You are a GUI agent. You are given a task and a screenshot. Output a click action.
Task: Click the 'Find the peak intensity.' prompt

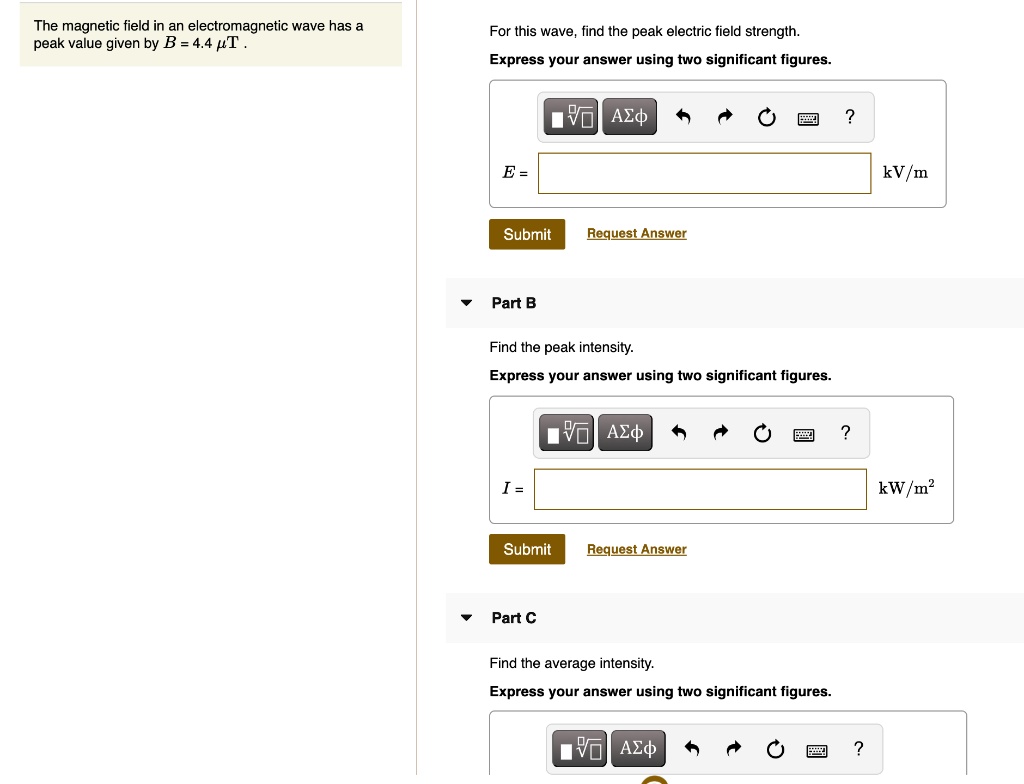tap(562, 348)
